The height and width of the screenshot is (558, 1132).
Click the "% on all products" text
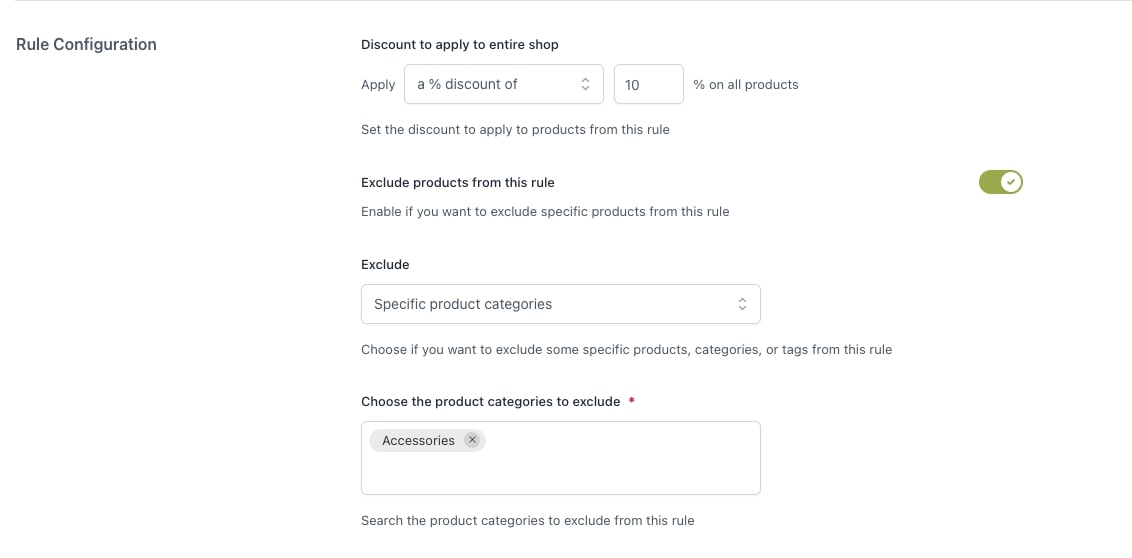pyautogui.click(x=746, y=85)
